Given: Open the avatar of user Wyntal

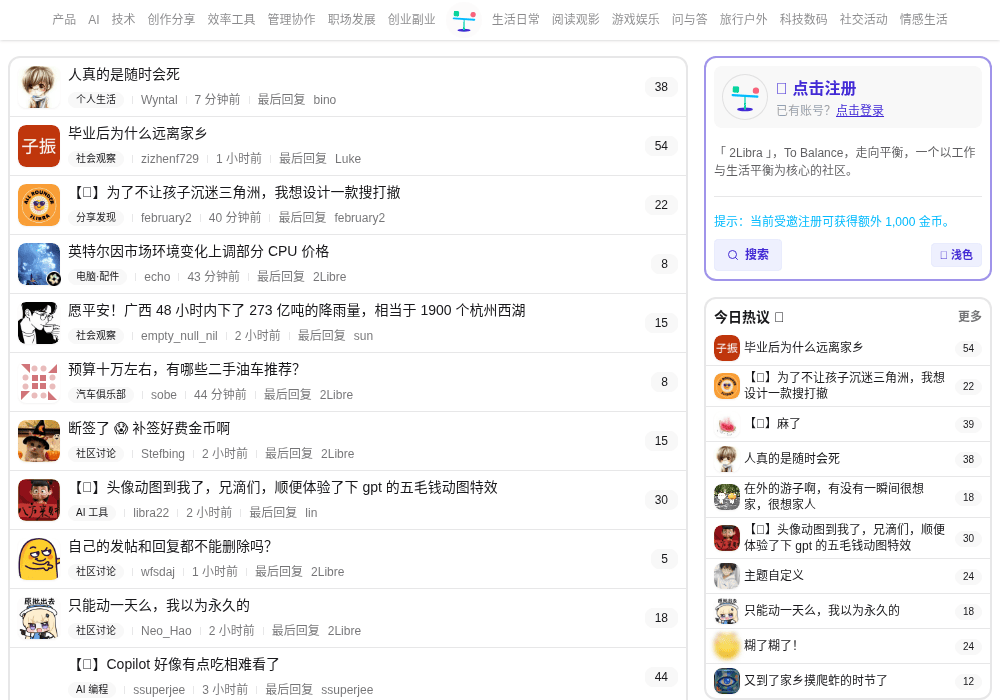Looking at the screenshot, I should (x=39, y=87).
